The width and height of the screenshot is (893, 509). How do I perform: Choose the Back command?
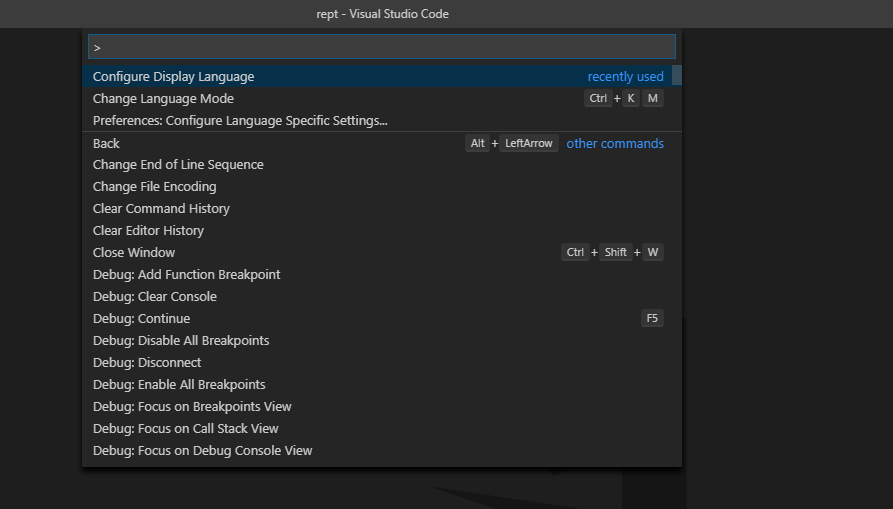click(107, 144)
